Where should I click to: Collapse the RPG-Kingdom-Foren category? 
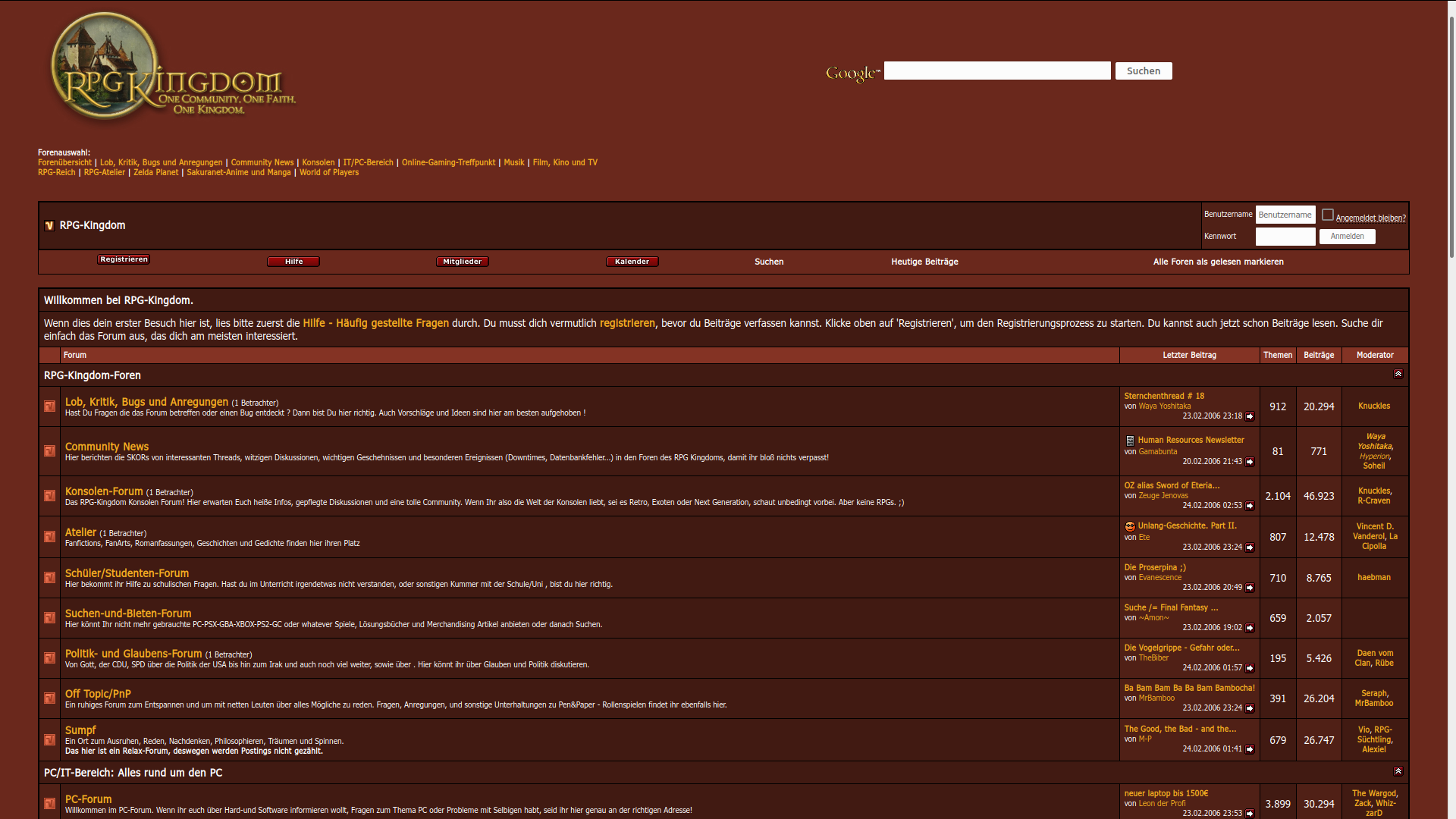click(x=1398, y=374)
